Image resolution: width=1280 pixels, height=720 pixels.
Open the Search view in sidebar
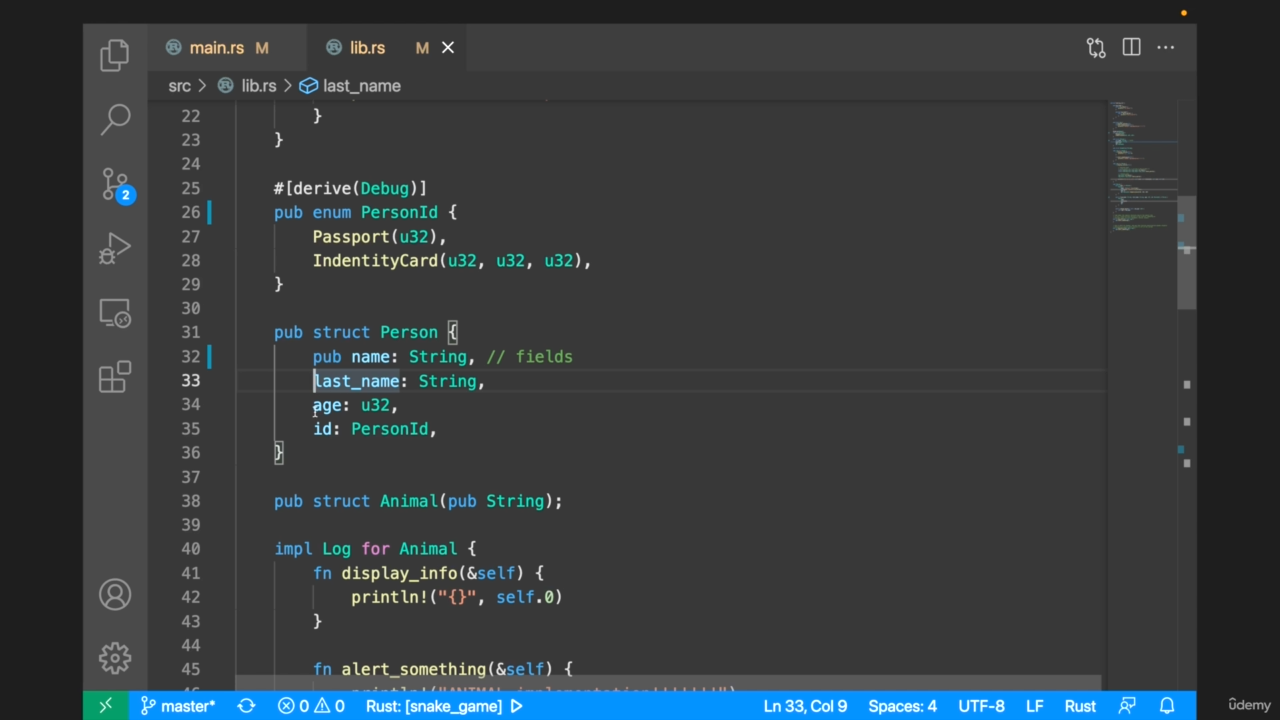coord(115,119)
